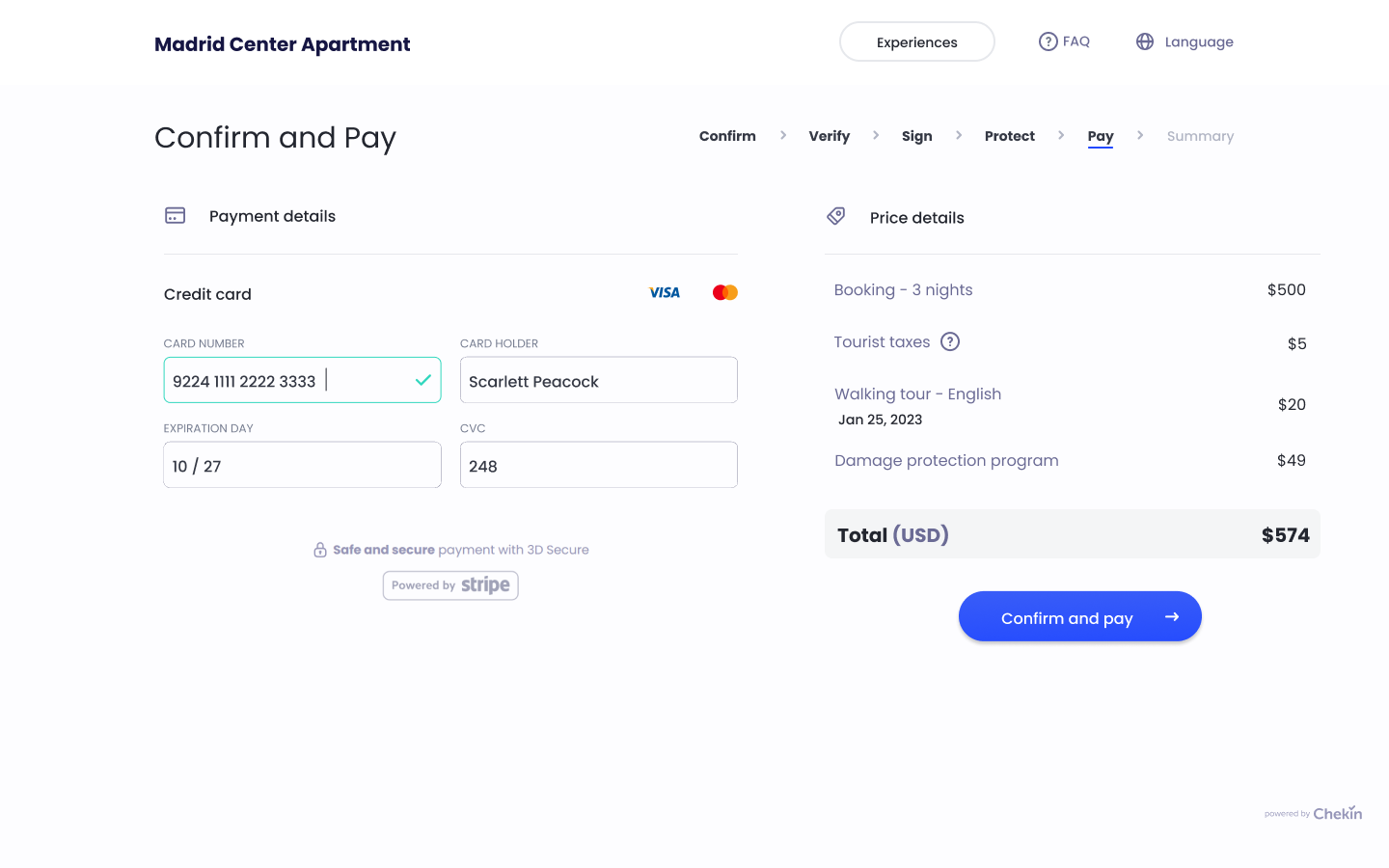Click the chevron after the Pay step
The width and height of the screenshot is (1389, 868).
tap(1140, 135)
